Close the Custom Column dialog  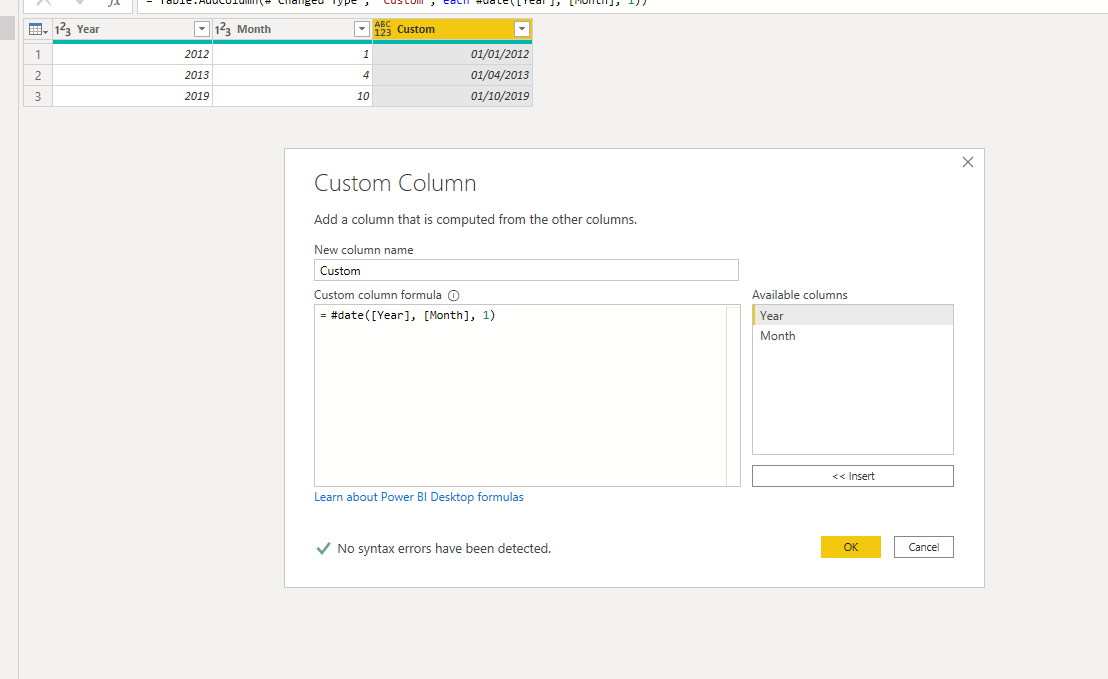[967, 163]
